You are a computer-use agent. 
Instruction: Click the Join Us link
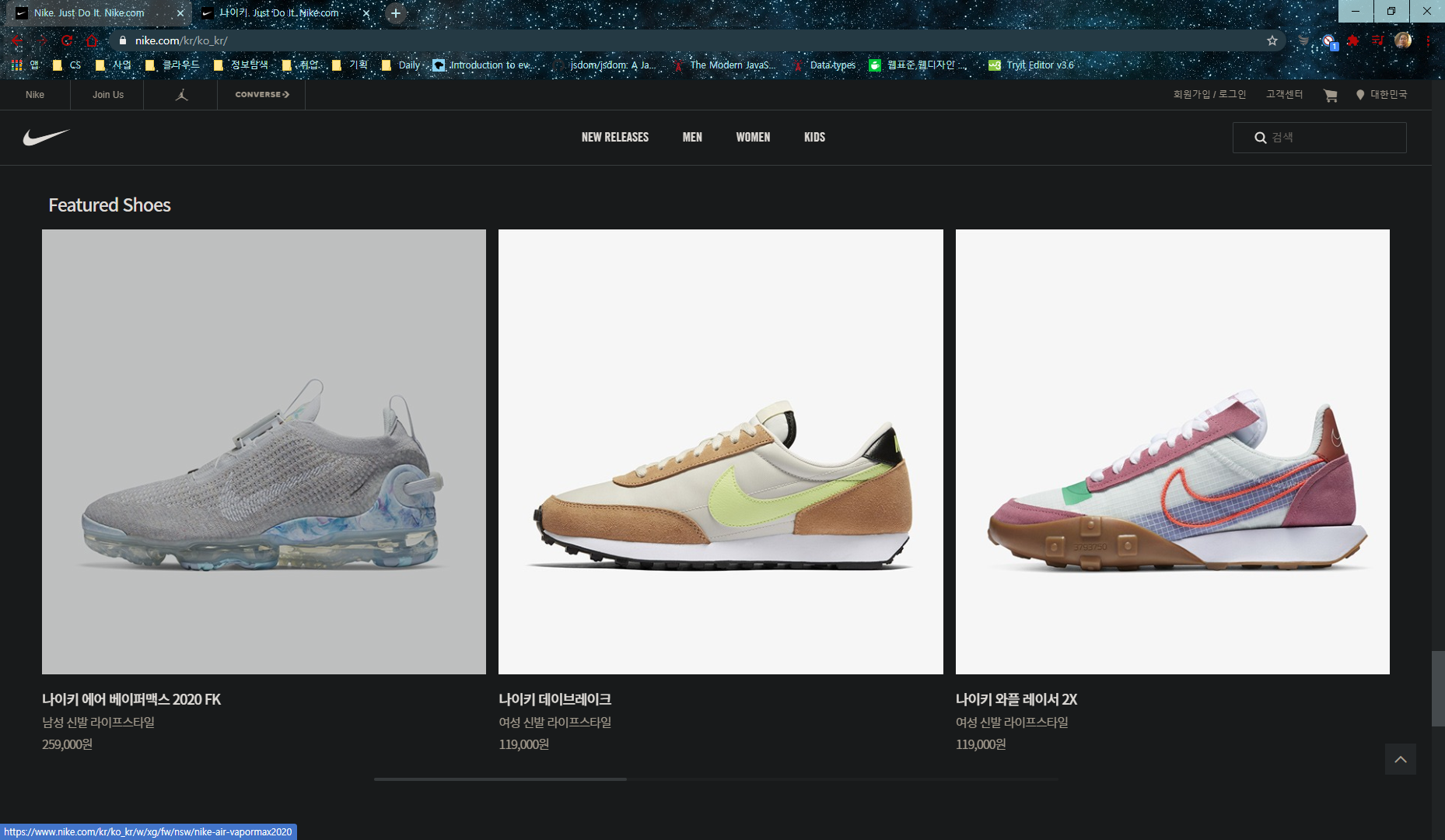[x=108, y=95]
